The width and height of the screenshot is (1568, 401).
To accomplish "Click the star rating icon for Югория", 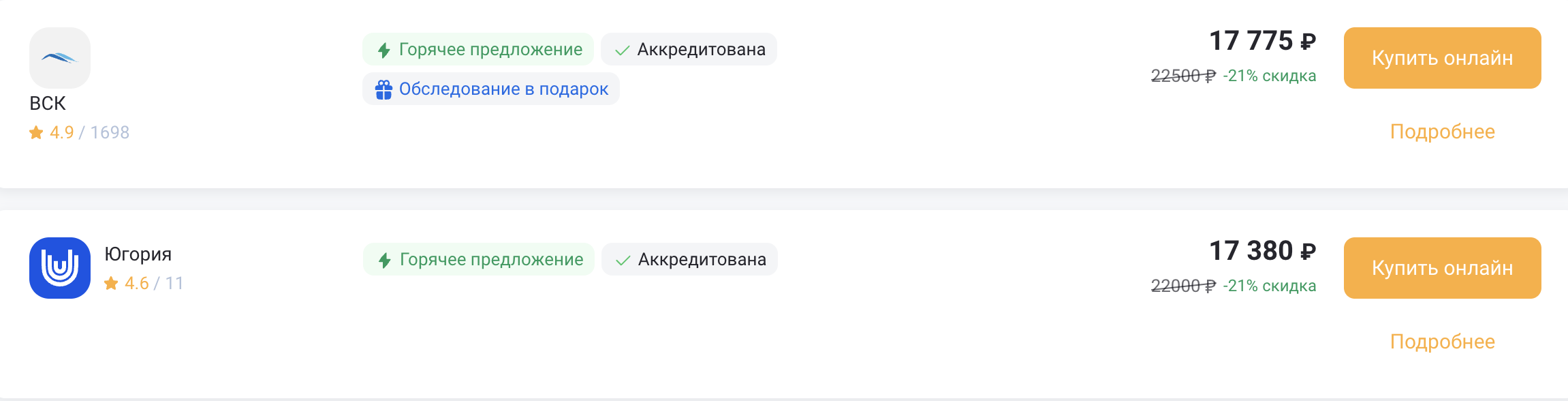I will (111, 283).
